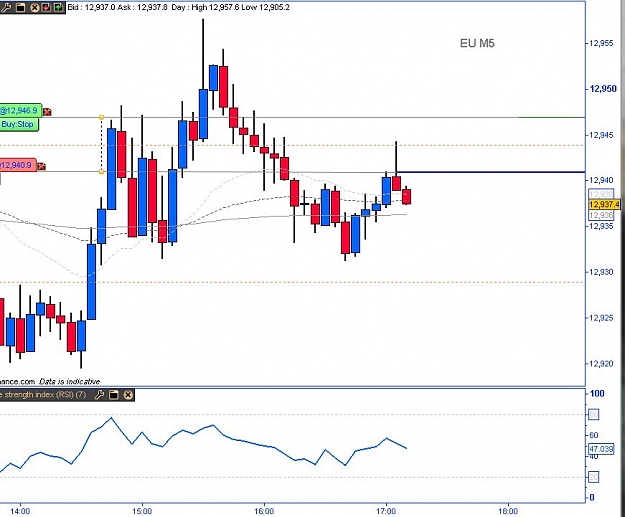Screen dimensions: 625x517
Task: Click the Ask 12,937.8 quote text
Action: coord(143,7)
